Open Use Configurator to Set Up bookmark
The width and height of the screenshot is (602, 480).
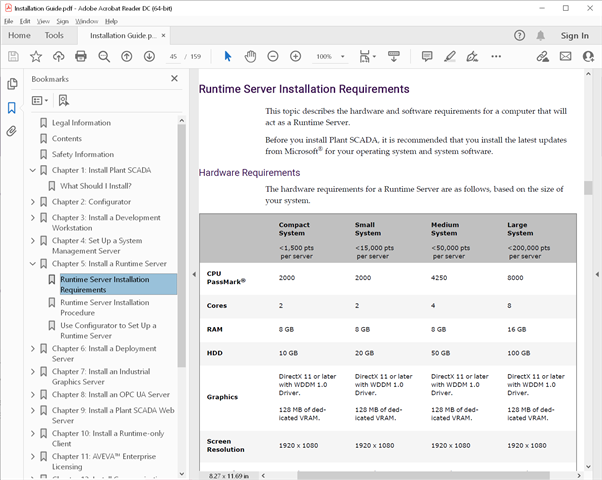pos(108,331)
